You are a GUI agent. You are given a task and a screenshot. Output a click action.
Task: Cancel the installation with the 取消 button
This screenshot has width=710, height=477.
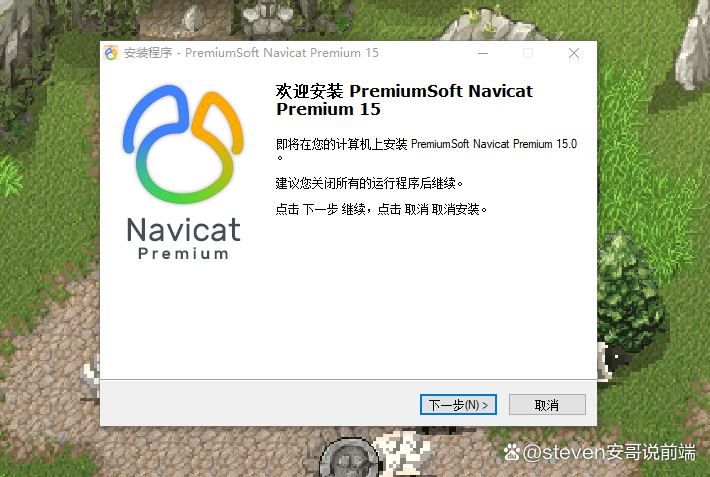click(547, 405)
